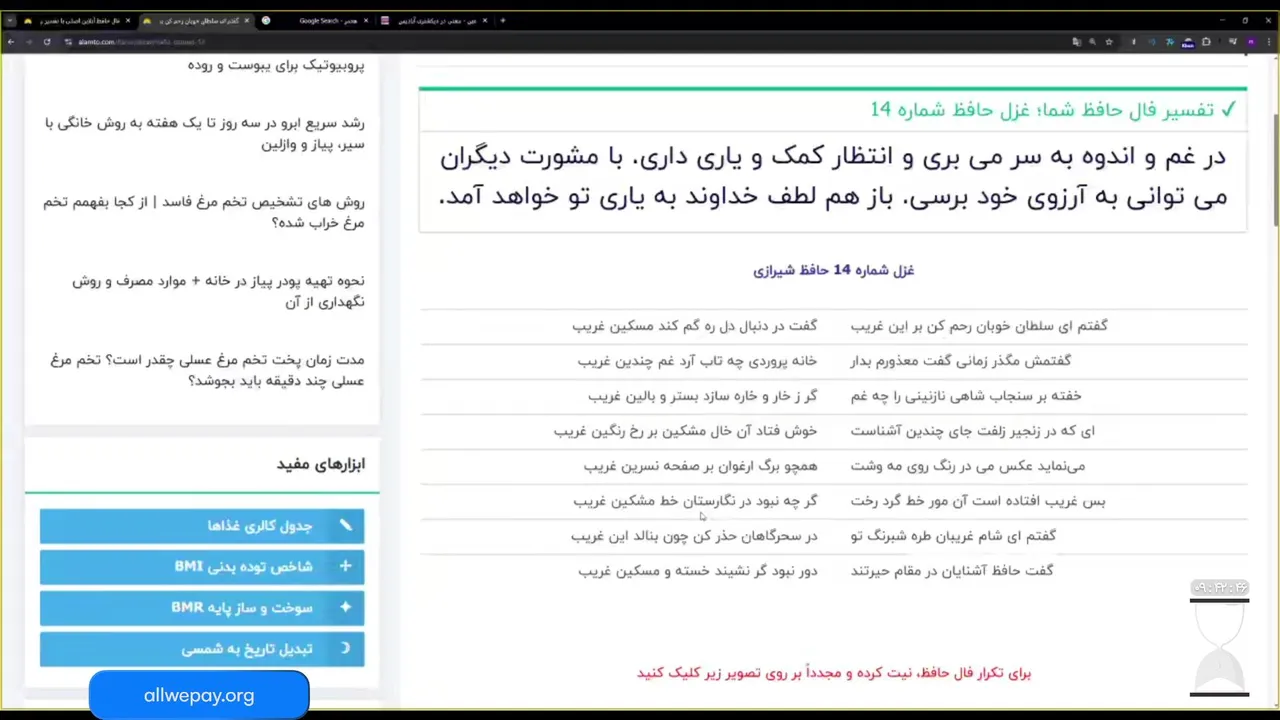Image resolution: width=1280 pixels, height=720 pixels.
Task: Open the tab search dropdown arrow
Action: click(x=11, y=21)
